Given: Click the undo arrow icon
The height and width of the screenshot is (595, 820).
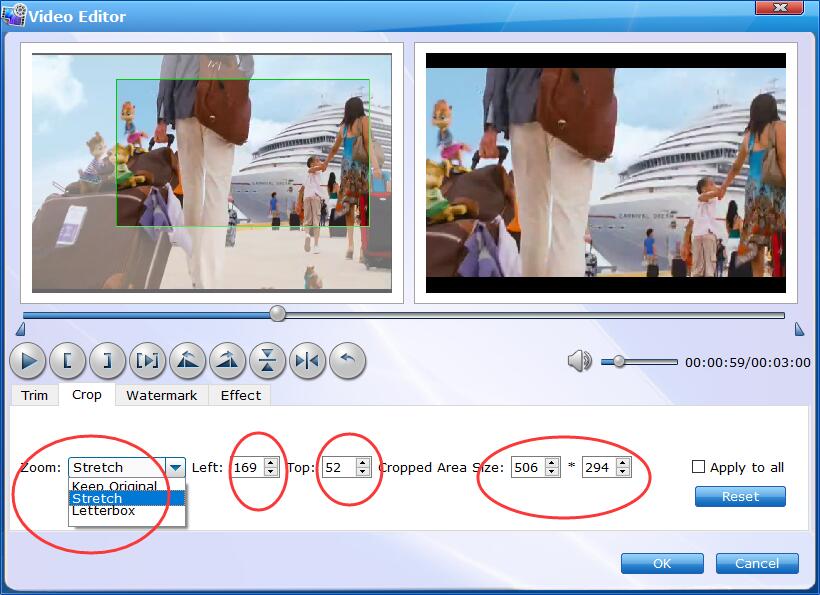Looking at the screenshot, I should coord(347,361).
